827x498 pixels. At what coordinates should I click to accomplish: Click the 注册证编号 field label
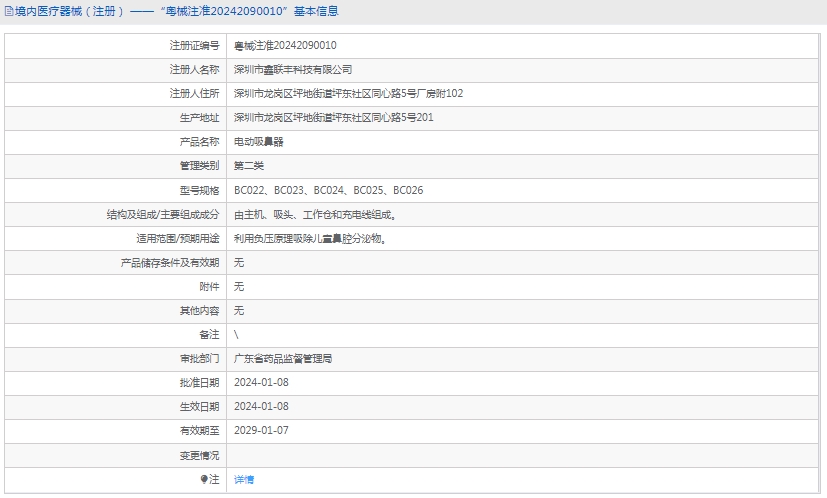tap(194, 46)
